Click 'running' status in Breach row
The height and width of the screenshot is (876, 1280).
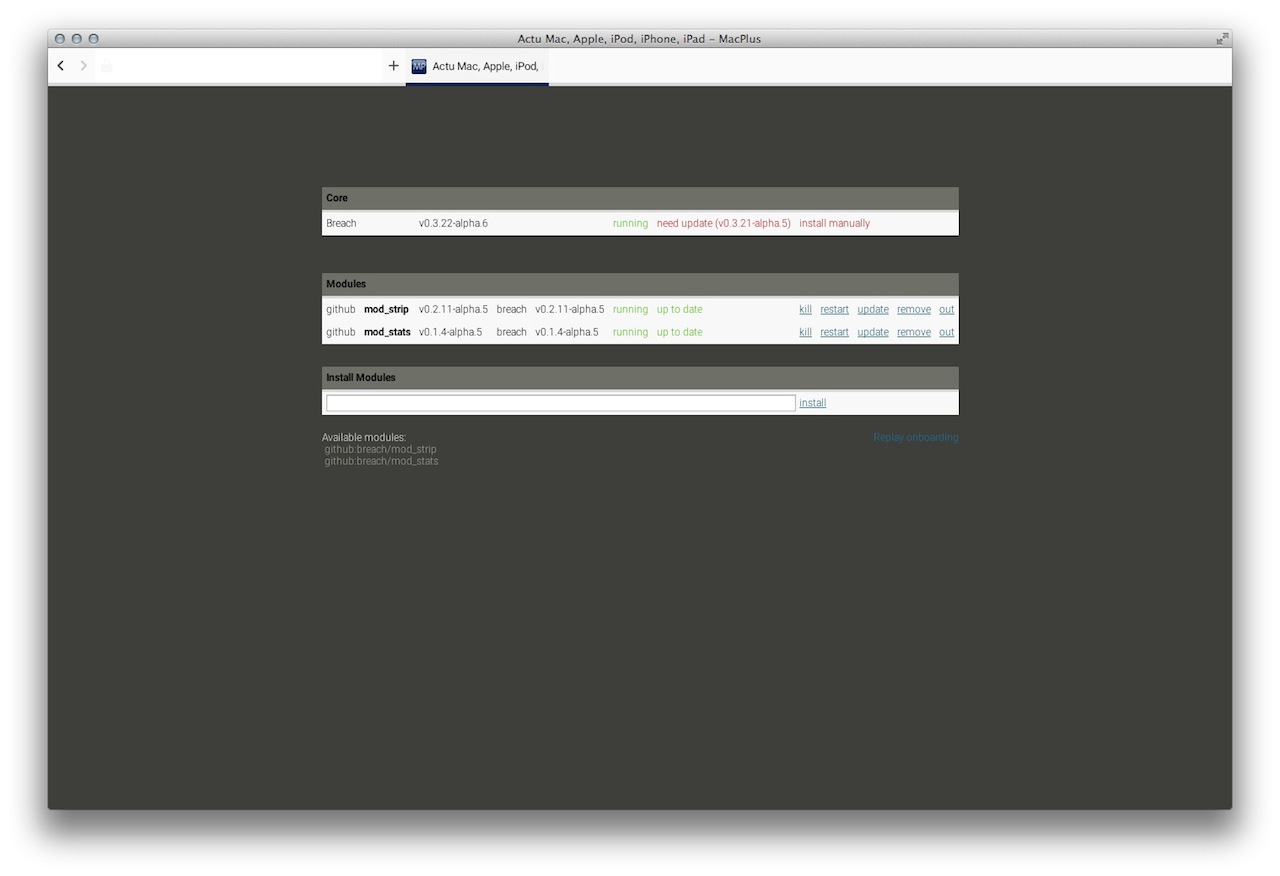pyautogui.click(x=630, y=224)
